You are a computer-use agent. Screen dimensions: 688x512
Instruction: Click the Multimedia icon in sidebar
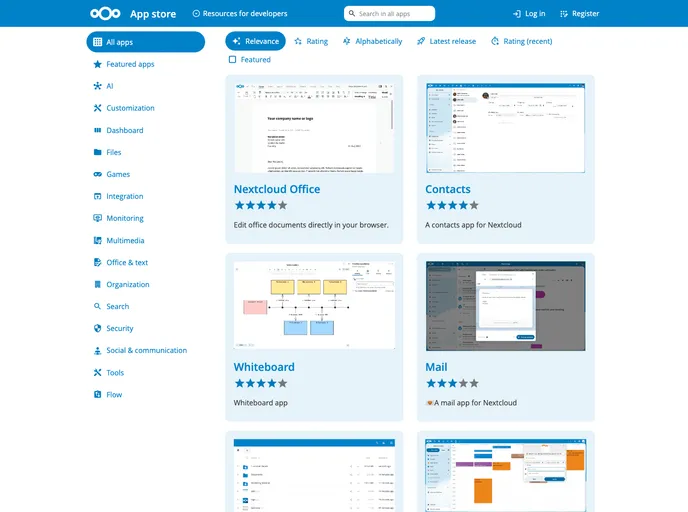98,240
